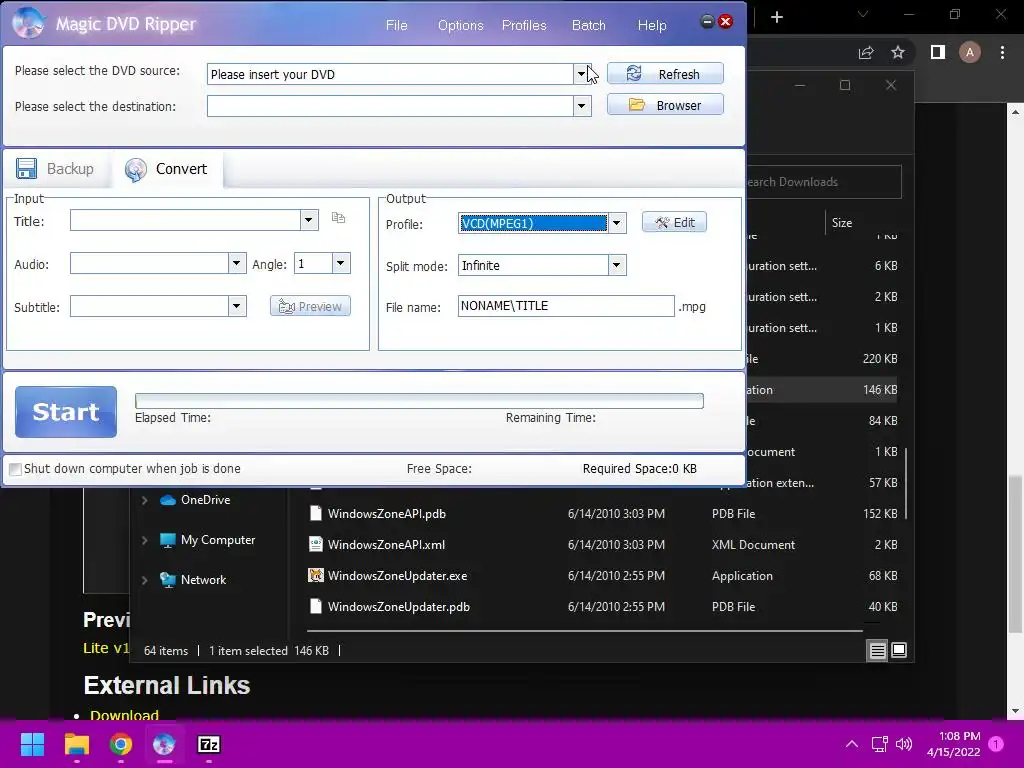The image size is (1024, 768).
Task: Open the Profiles menu
Action: pyautogui.click(x=524, y=25)
